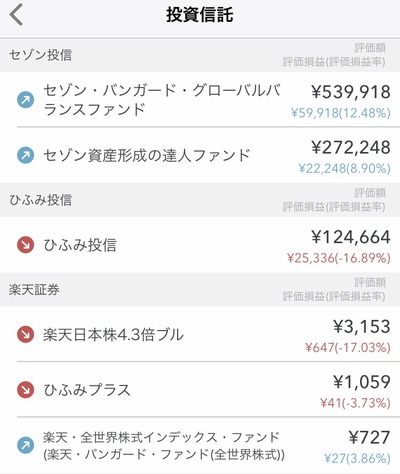Open セゾン資産形成の達人ファンド fund row
The height and width of the screenshot is (474, 400).
[200, 155]
